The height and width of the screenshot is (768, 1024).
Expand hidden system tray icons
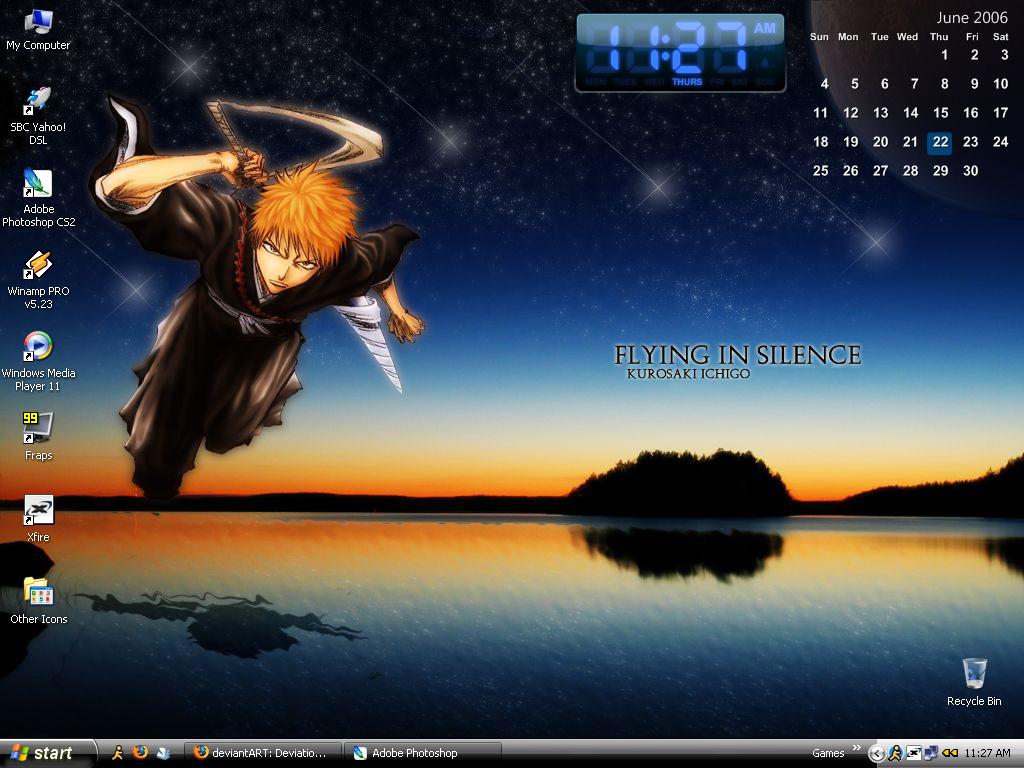[877, 754]
